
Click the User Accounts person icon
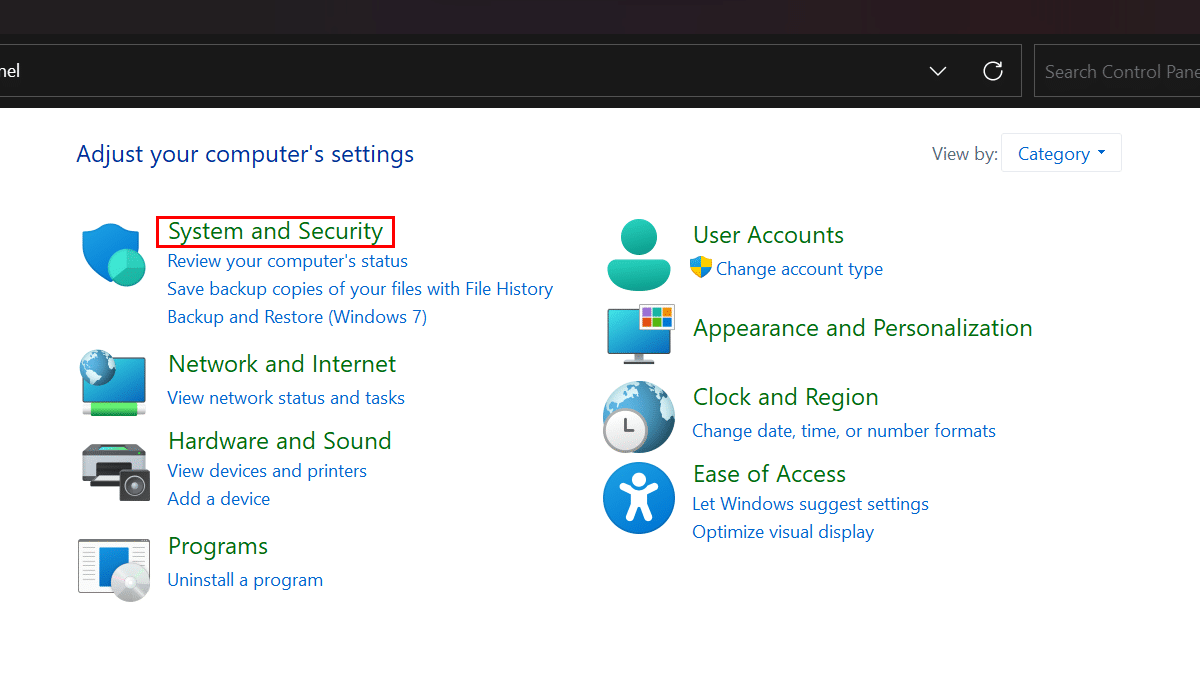tap(639, 255)
